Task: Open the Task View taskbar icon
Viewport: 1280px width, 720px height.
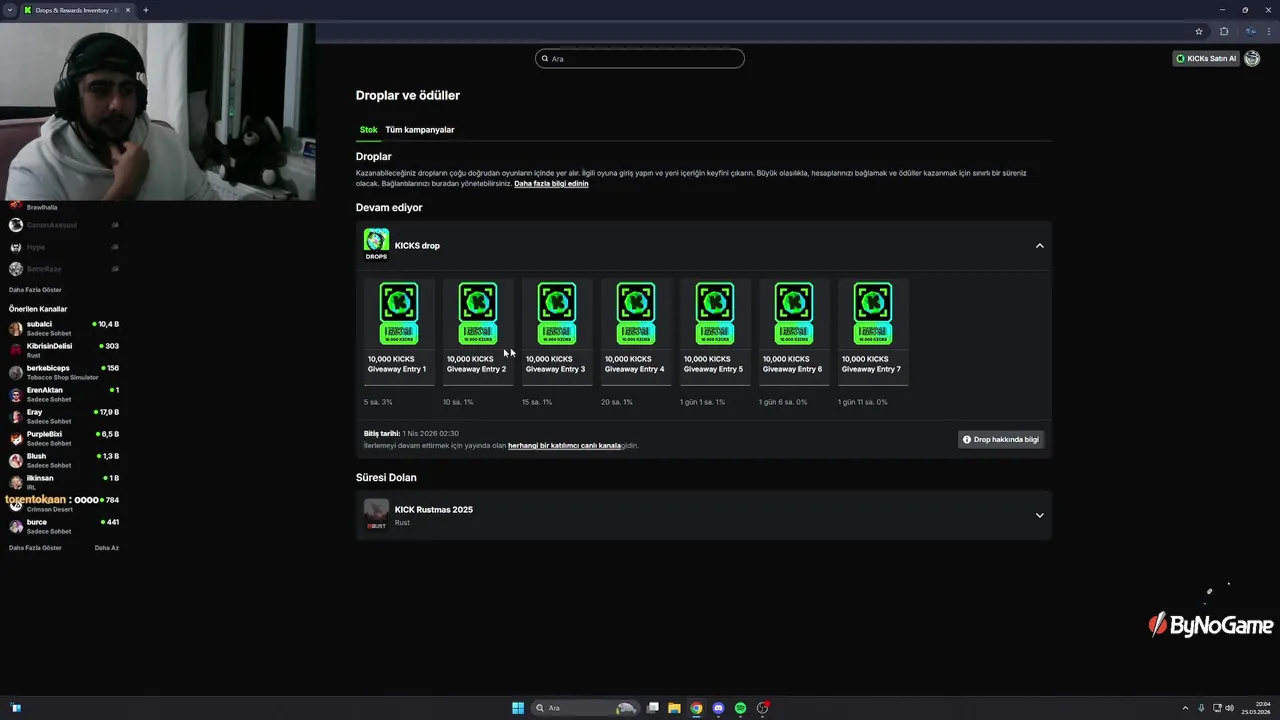Action: (x=652, y=708)
